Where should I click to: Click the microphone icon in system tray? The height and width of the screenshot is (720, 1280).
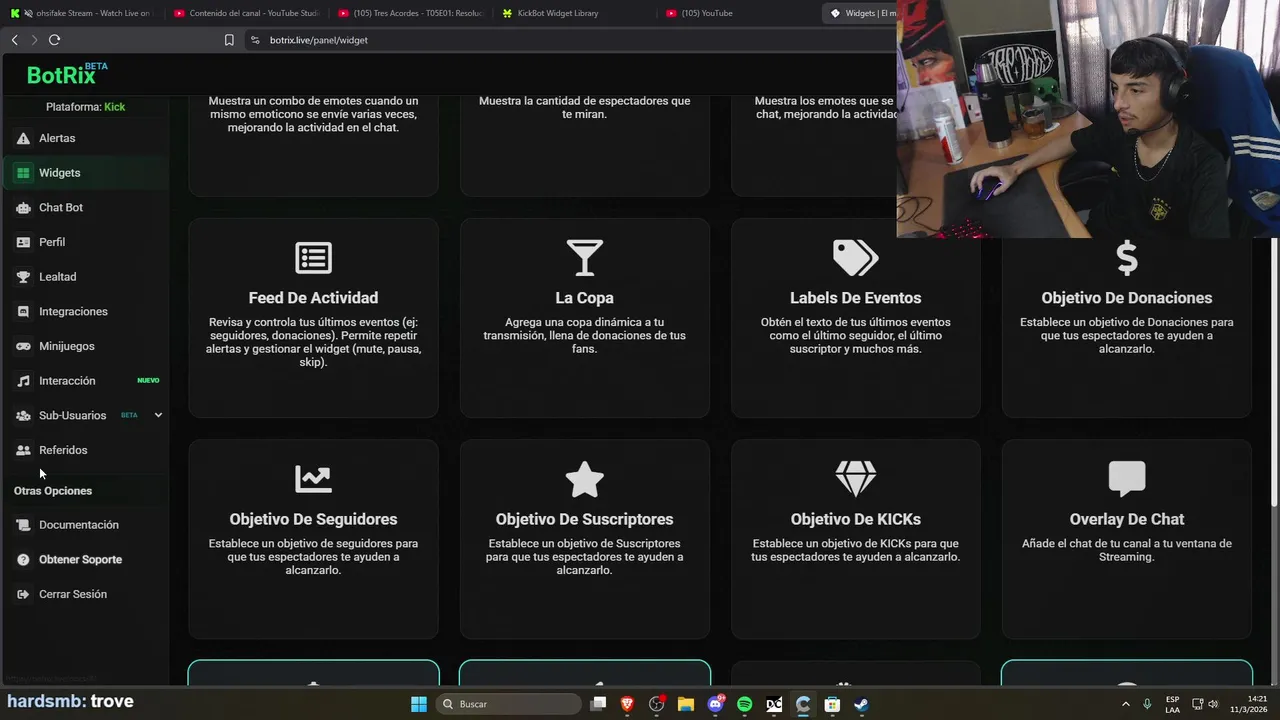point(1147,704)
